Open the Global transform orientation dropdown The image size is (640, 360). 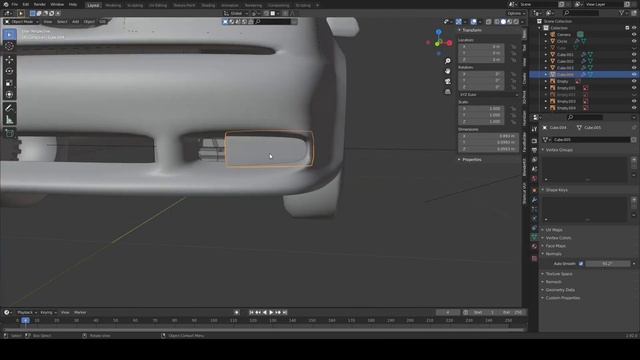point(236,13)
